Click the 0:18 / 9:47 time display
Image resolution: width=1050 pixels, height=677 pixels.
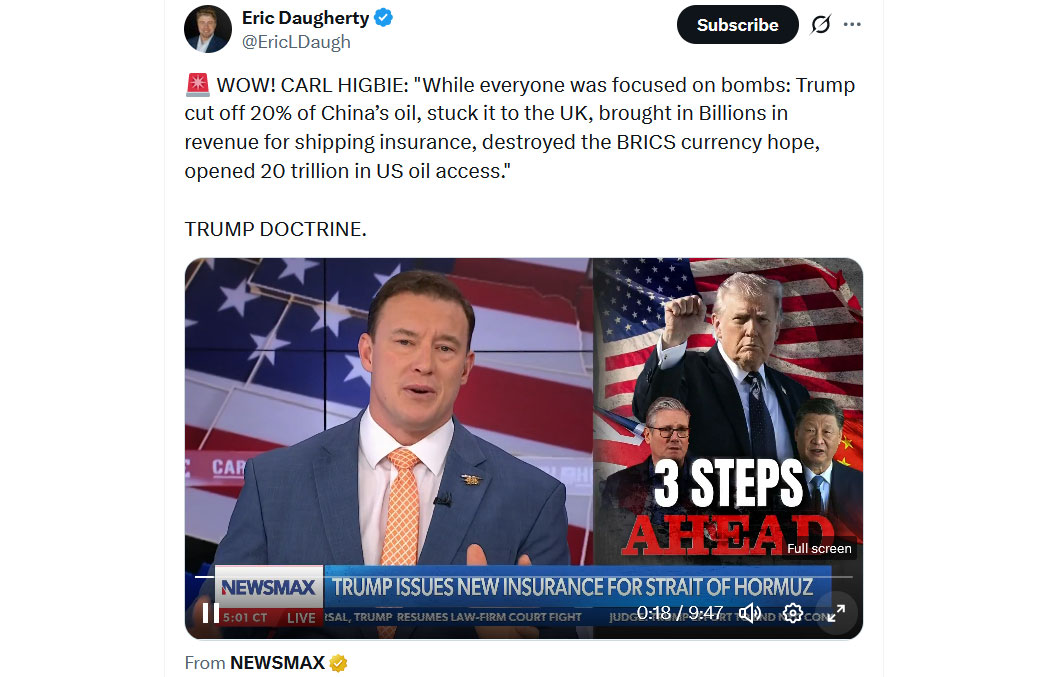(x=680, y=613)
